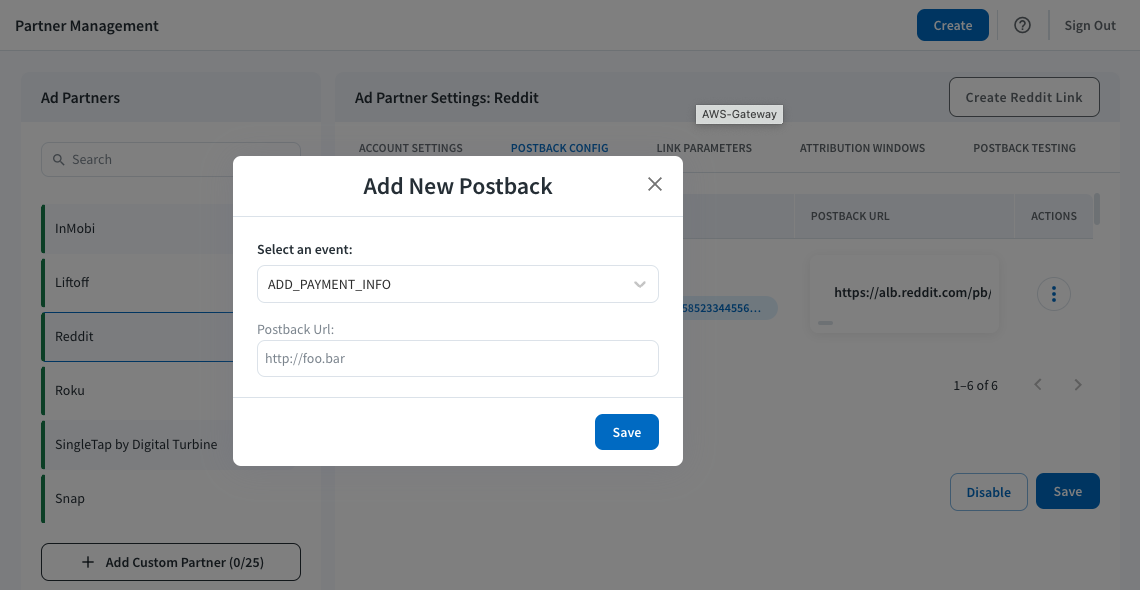Save Reddit partner settings
Image resolution: width=1140 pixels, height=590 pixels.
pyautogui.click(x=1067, y=491)
